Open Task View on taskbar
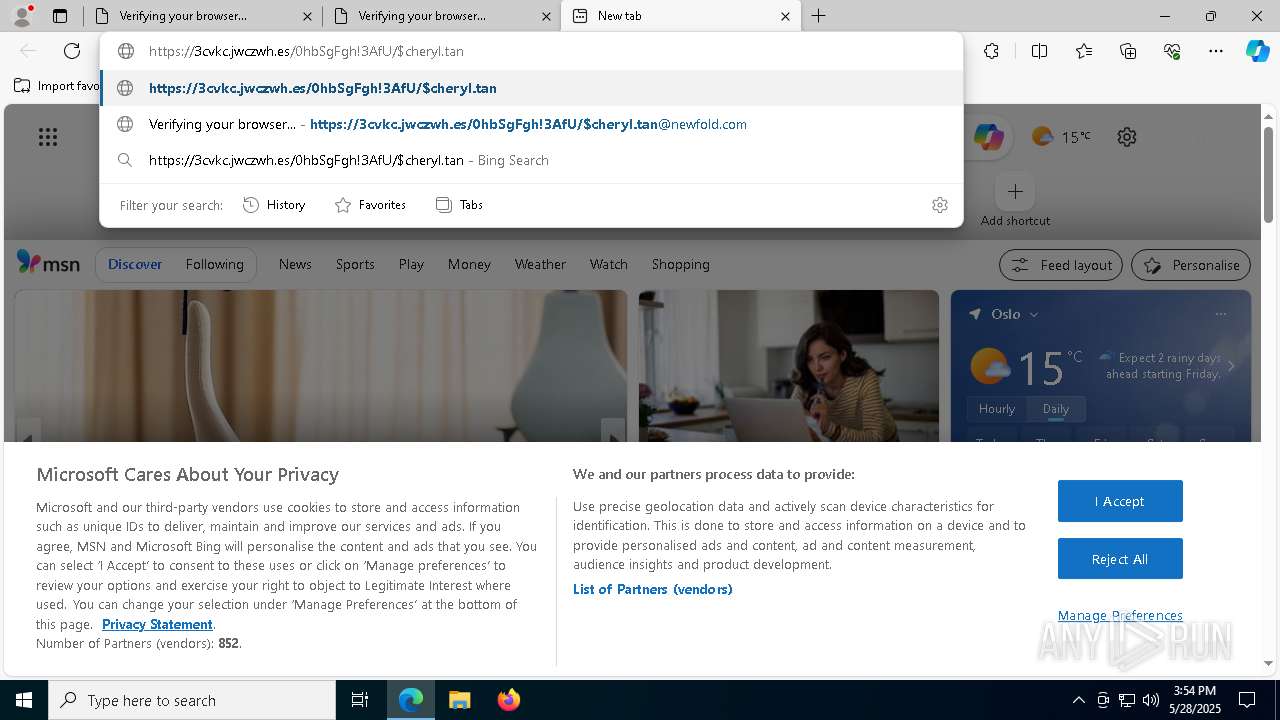1280x720 pixels. pos(360,700)
